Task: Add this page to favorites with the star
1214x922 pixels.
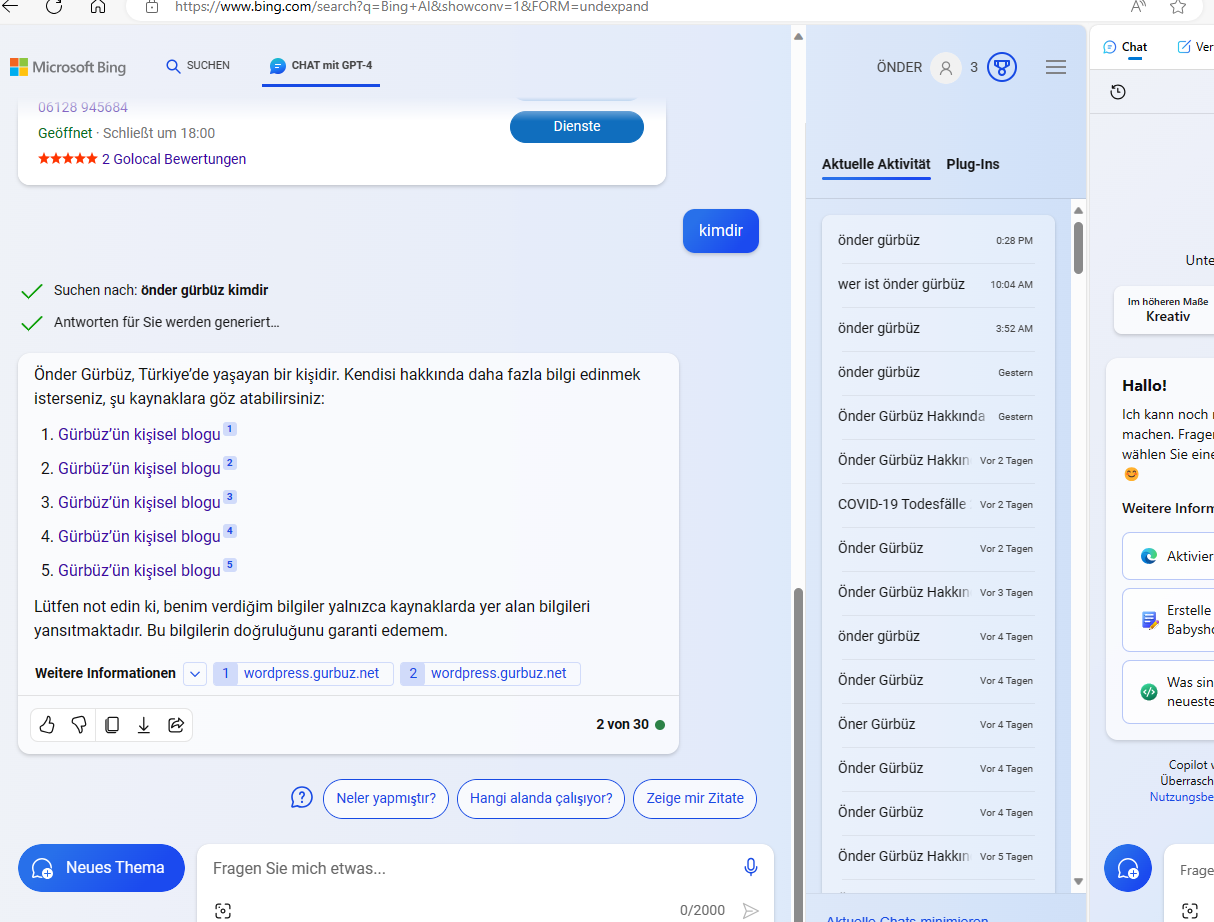Action: point(1178,6)
